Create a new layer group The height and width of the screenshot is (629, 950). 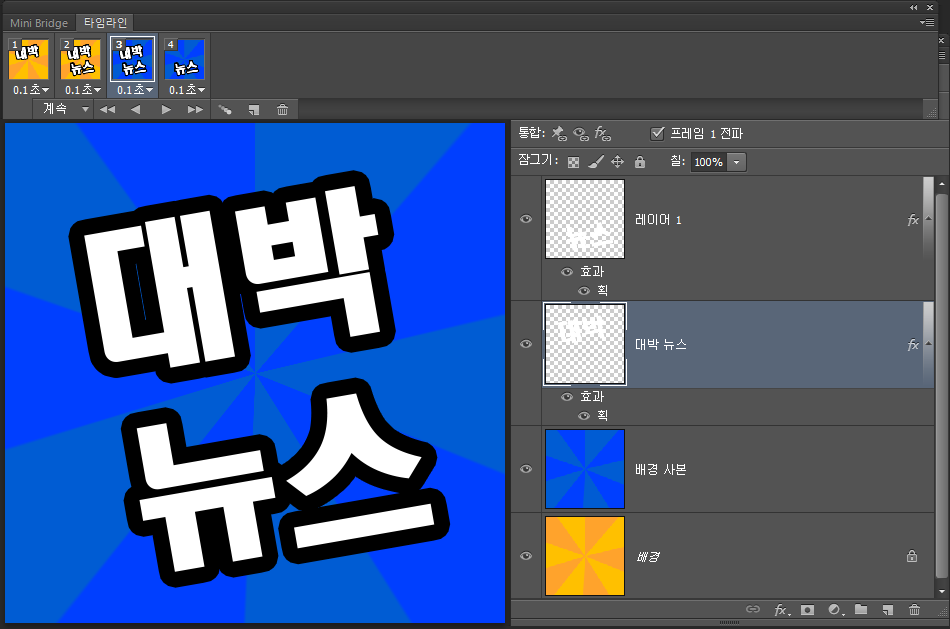861,609
